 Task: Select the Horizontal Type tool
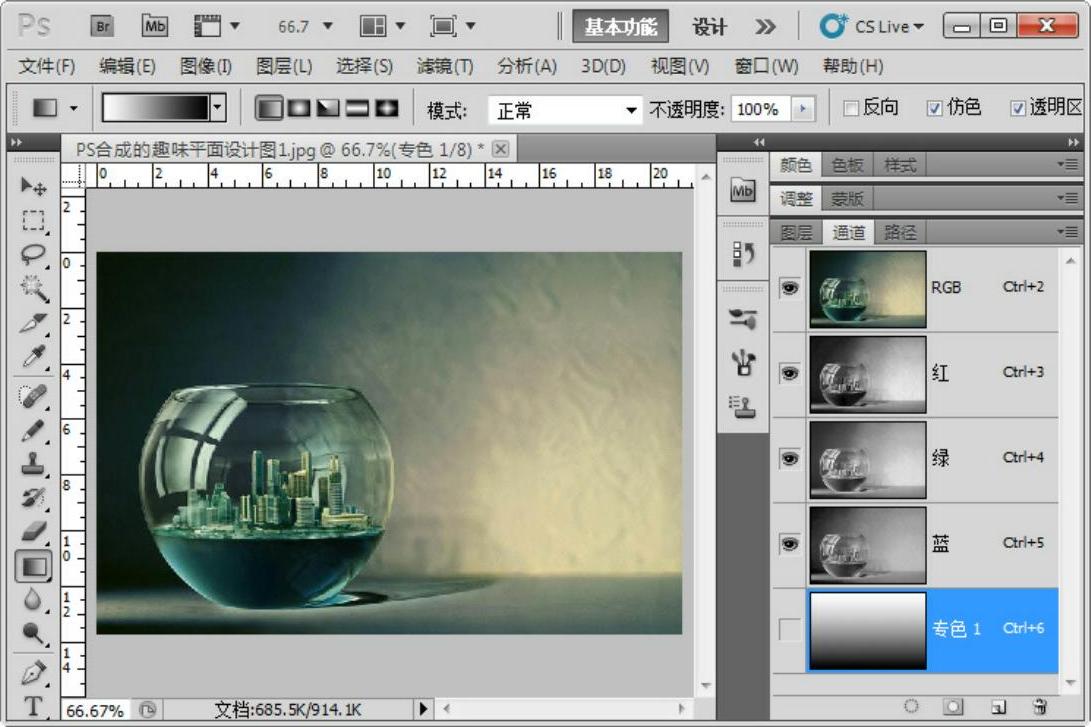[33, 706]
